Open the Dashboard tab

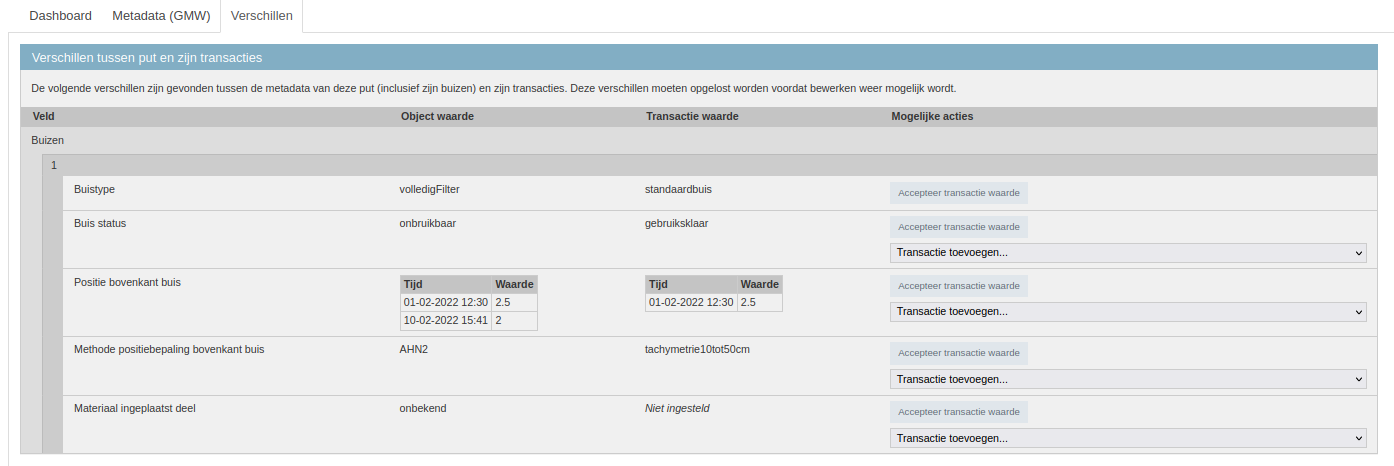click(x=60, y=16)
